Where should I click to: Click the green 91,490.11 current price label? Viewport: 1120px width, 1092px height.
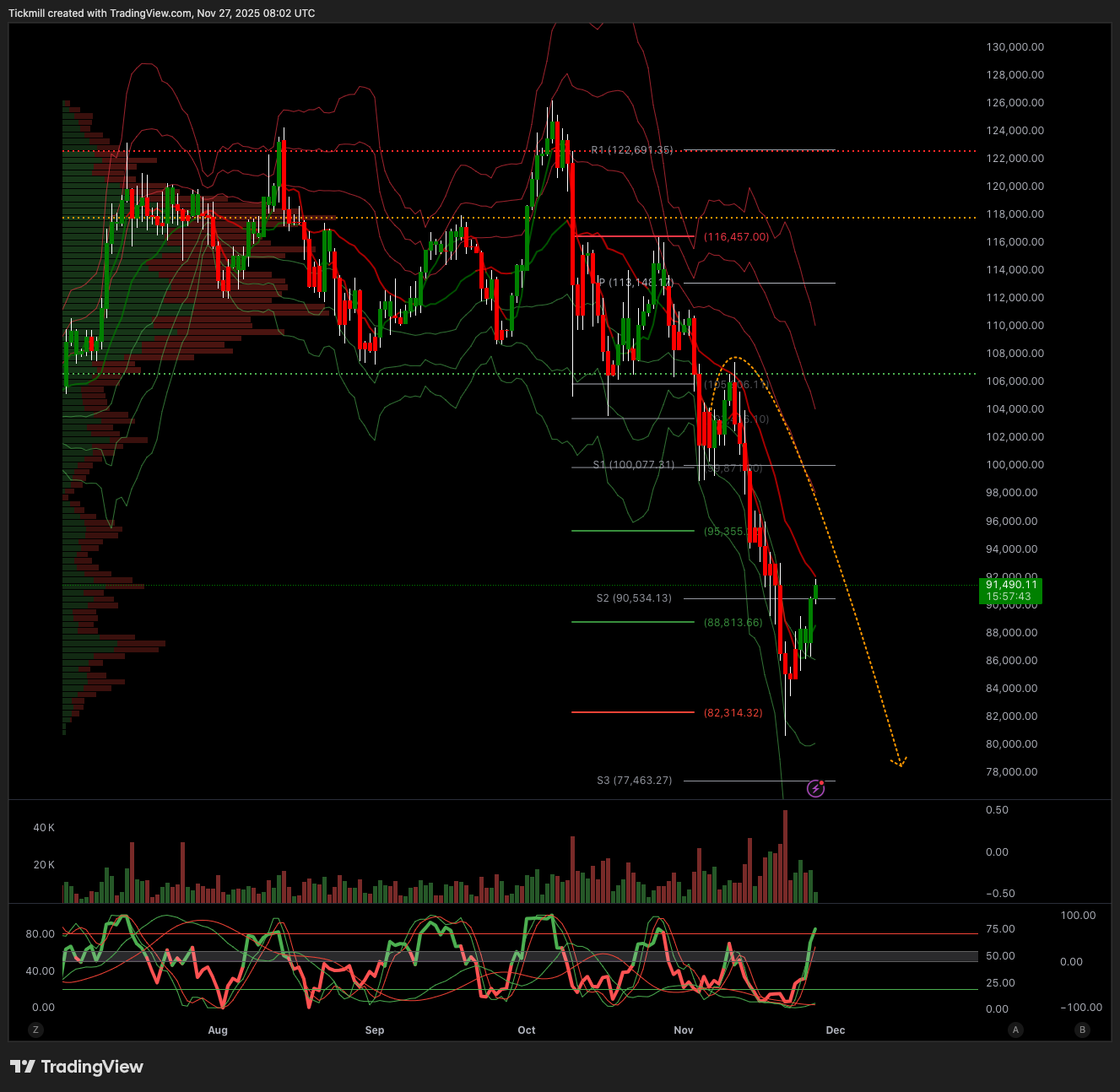pos(1010,590)
